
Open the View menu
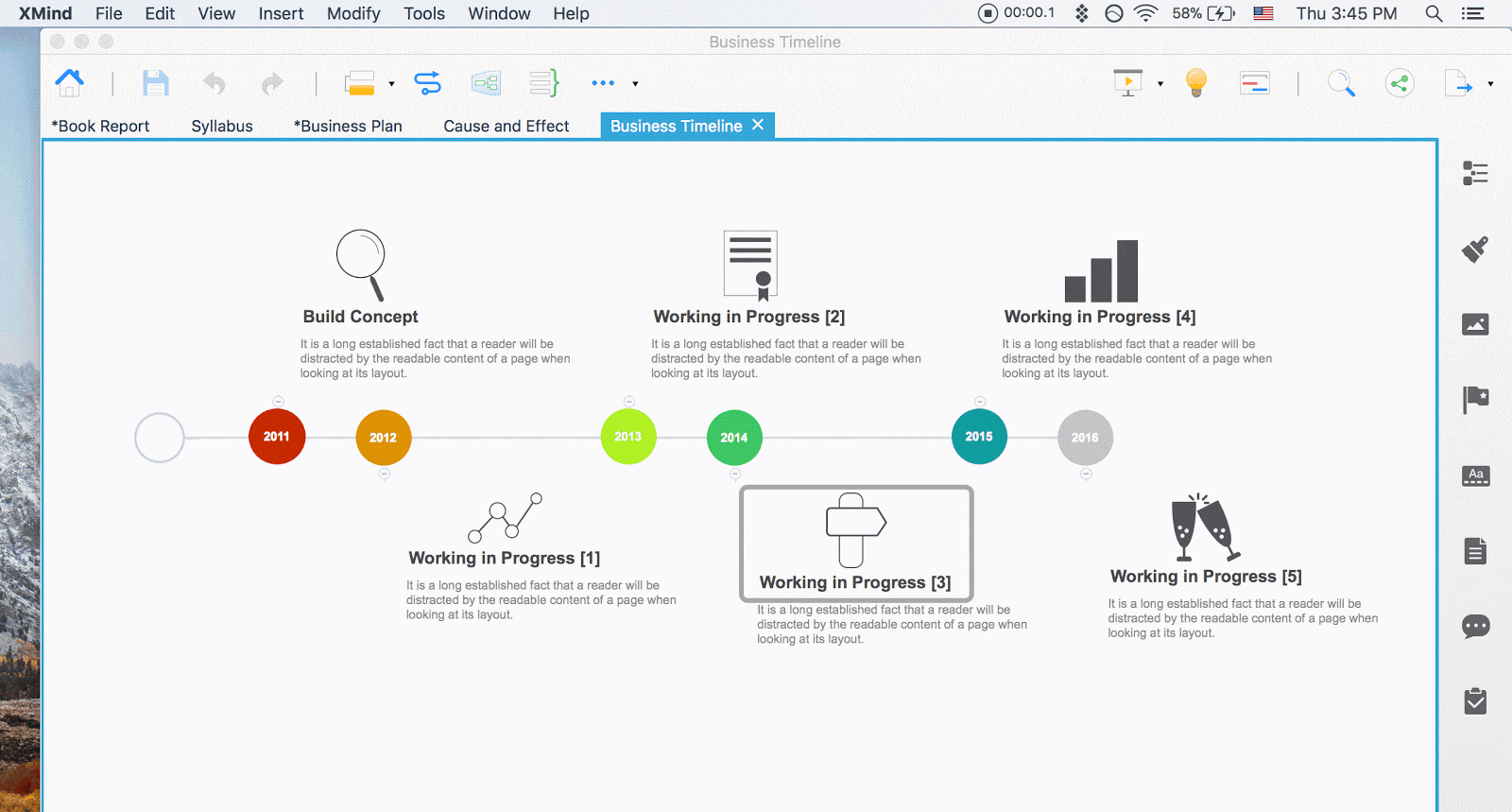216,13
